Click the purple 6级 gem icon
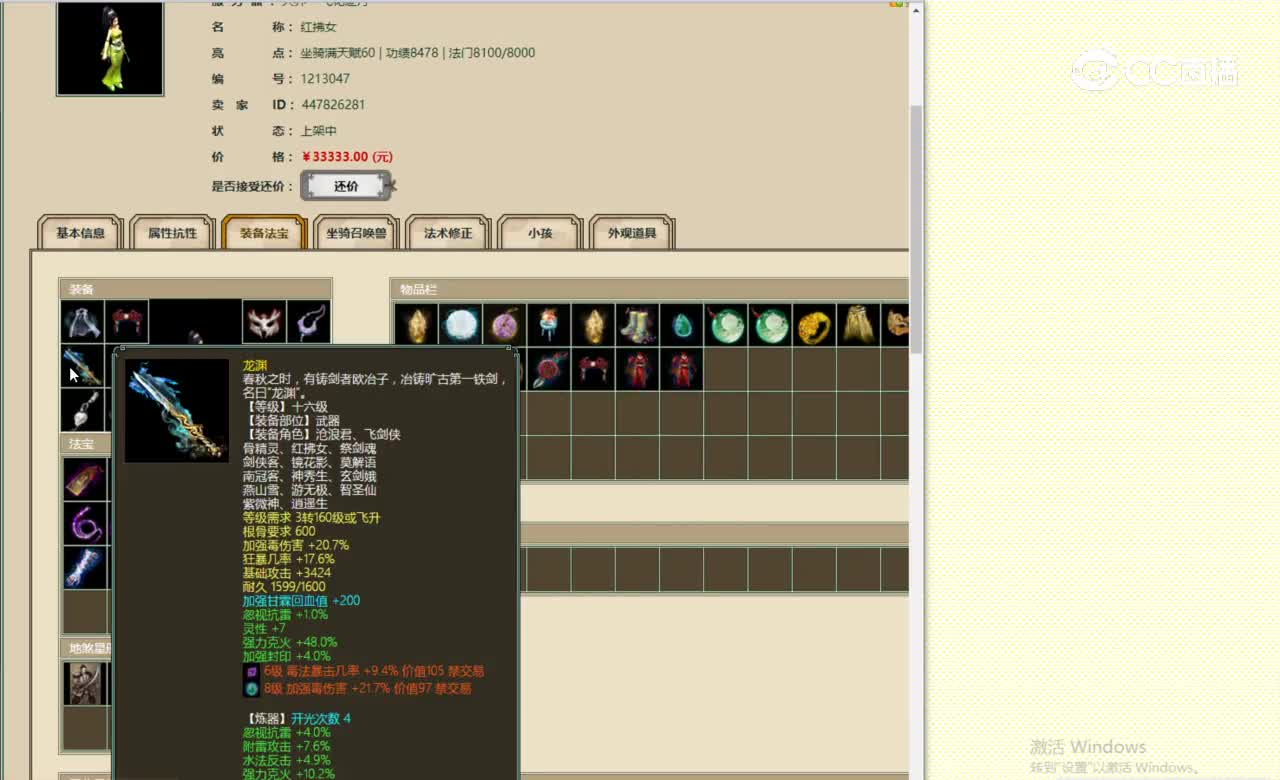The height and width of the screenshot is (780, 1280). pyautogui.click(x=251, y=672)
